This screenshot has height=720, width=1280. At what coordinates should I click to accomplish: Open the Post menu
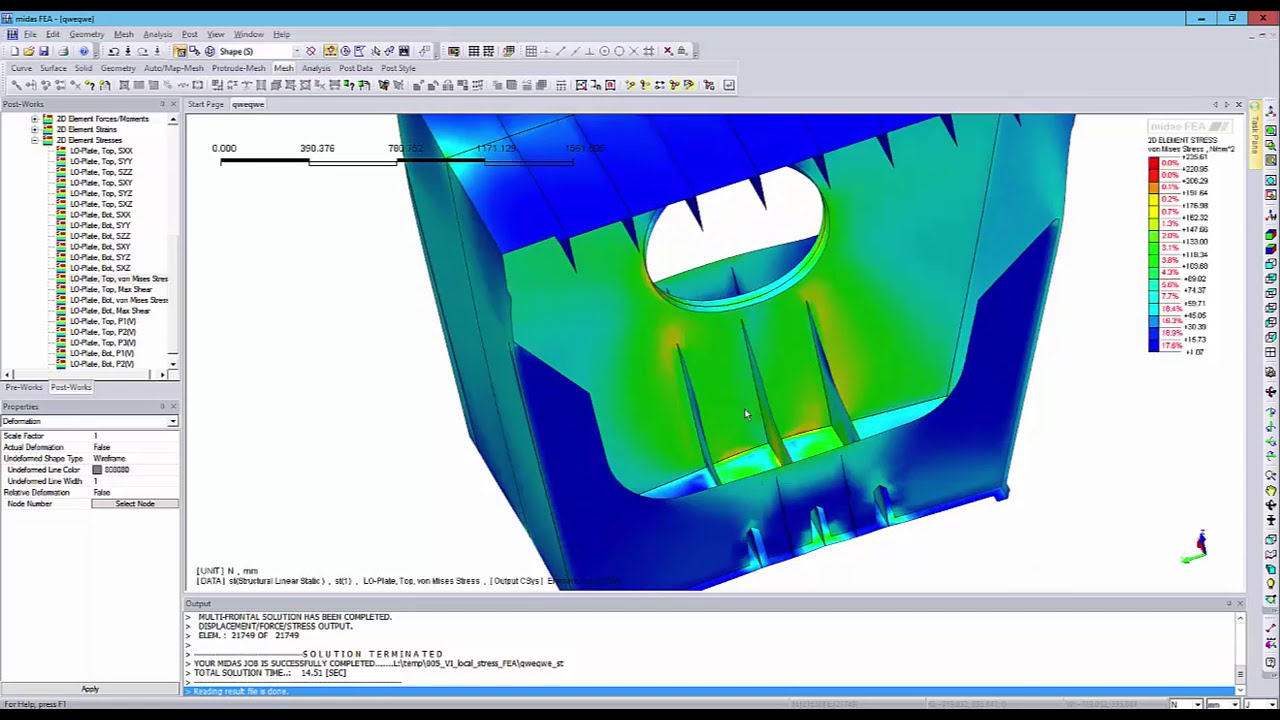pyautogui.click(x=189, y=34)
